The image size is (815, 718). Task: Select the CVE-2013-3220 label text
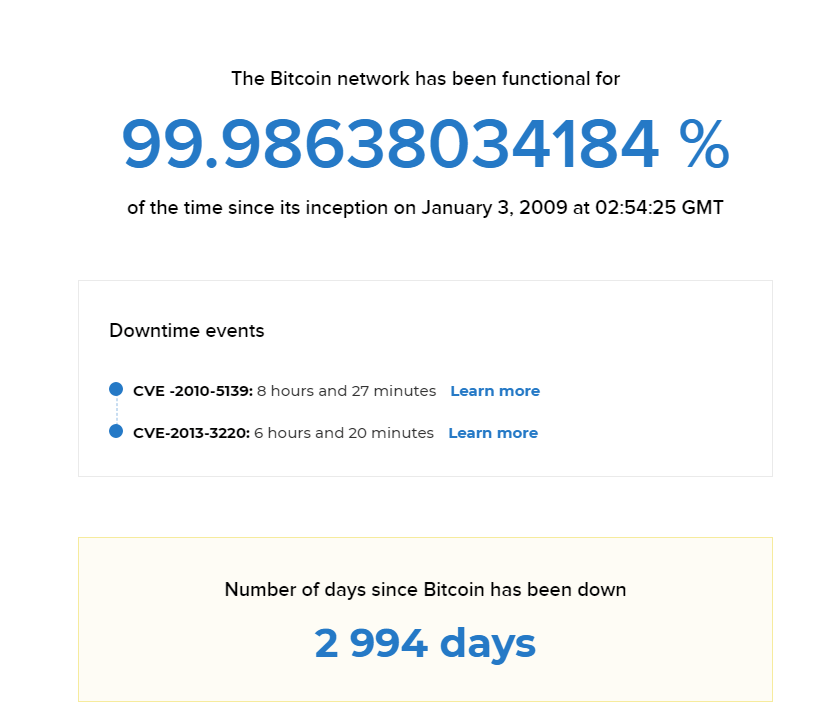click(191, 433)
